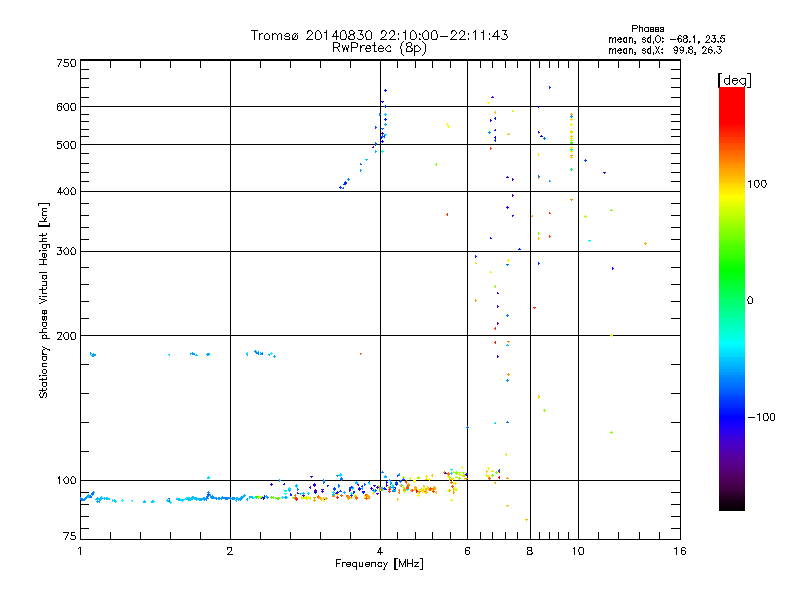Screen dimensions: 800x600
Task: Pick the red top of the colorbar
Action: coord(731,94)
